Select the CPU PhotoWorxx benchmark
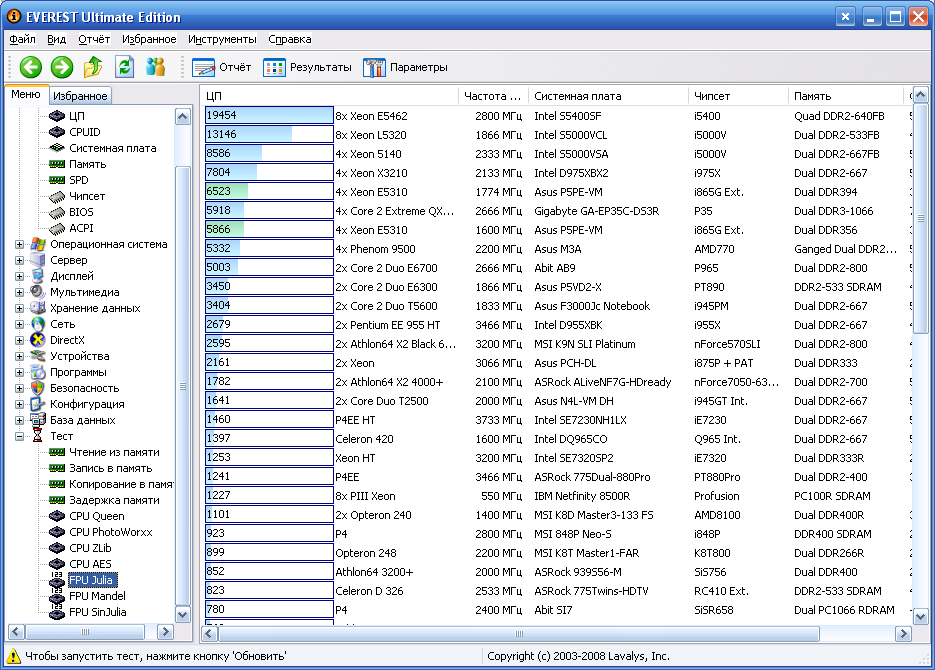This screenshot has height=670, width=935. [x=110, y=532]
